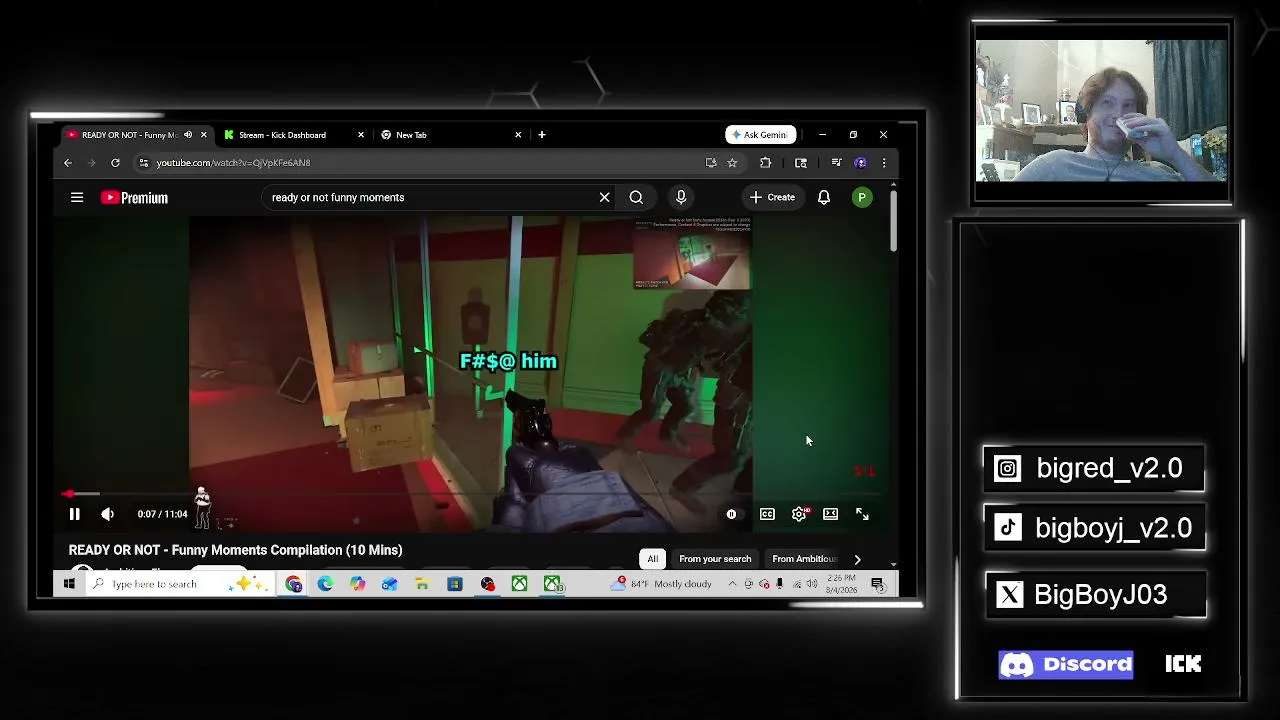The image size is (1280, 720).
Task: Reload the YouTube page
Action: 115,163
